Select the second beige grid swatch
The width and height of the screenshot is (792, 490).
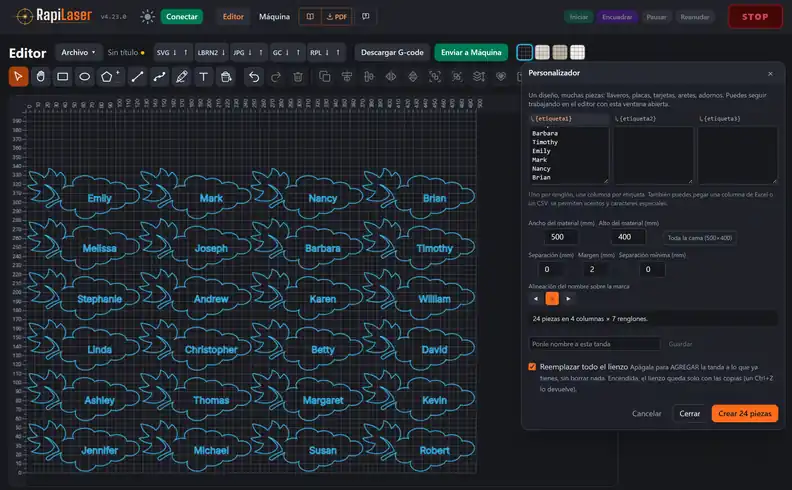(x=560, y=52)
